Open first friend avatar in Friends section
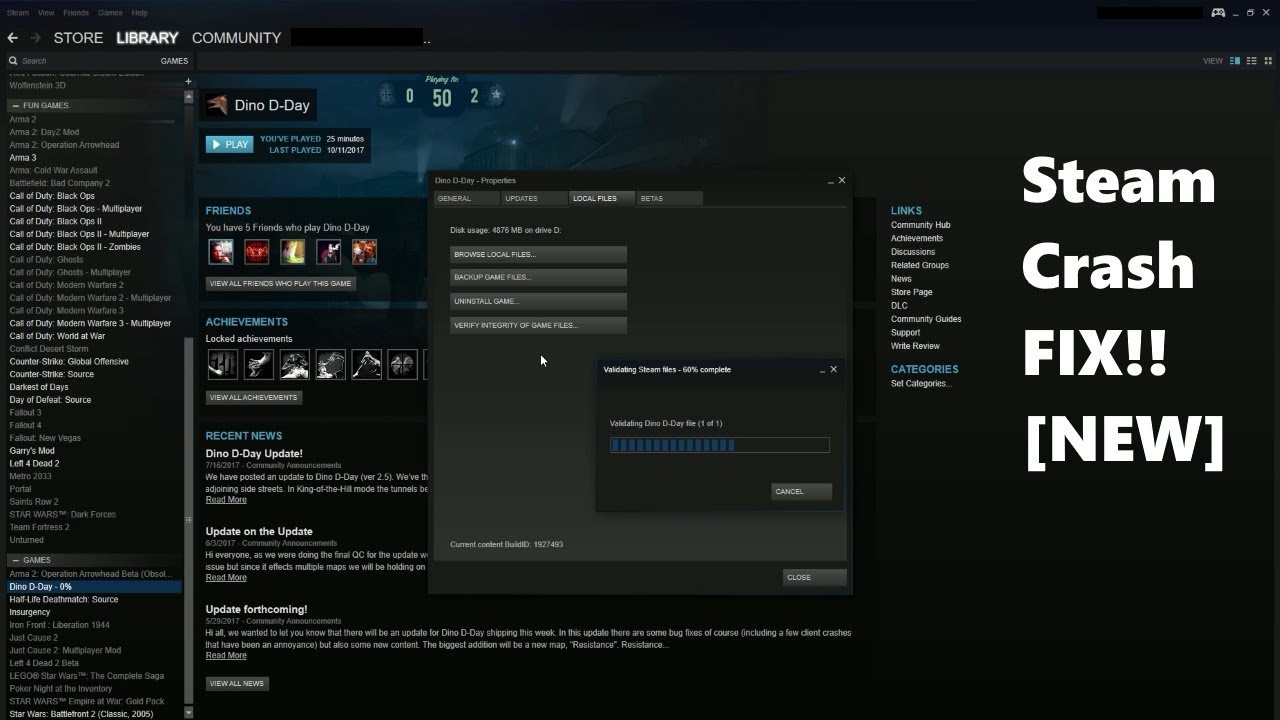 tap(220, 251)
